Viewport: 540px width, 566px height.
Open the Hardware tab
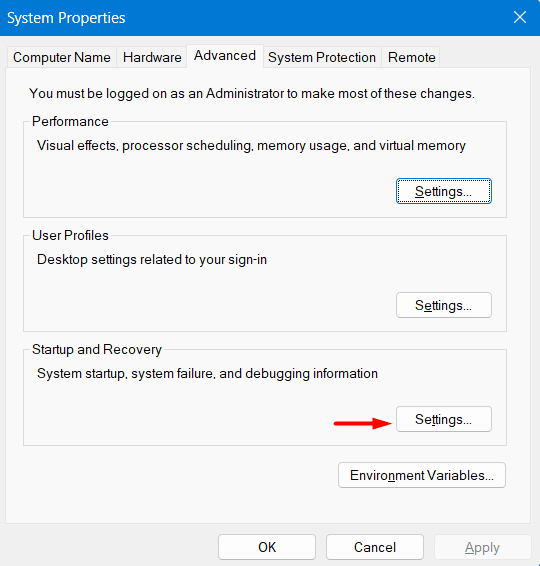click(152, 57)
